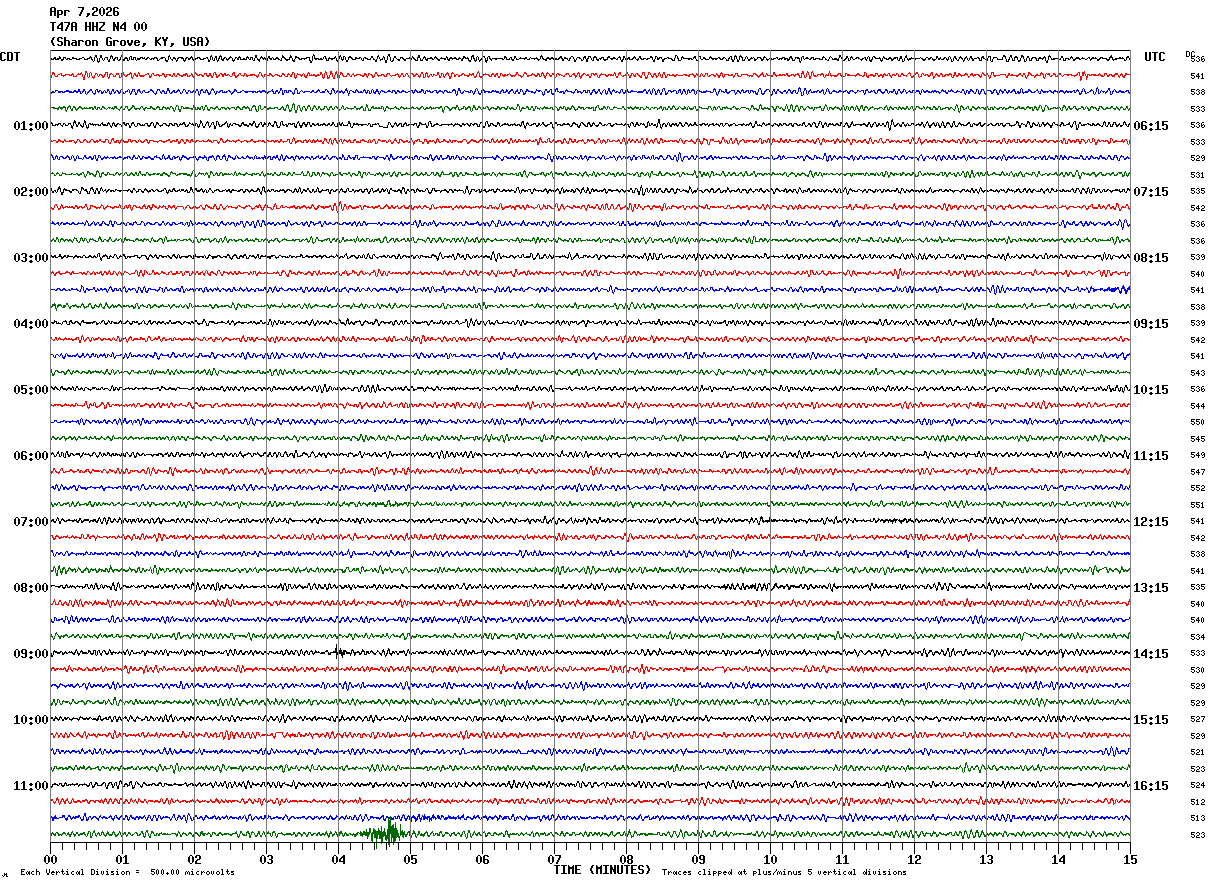Screen dimensions: 1210x886
Task: Click minute tick '11' on the time axis
Action: [842, 859]
